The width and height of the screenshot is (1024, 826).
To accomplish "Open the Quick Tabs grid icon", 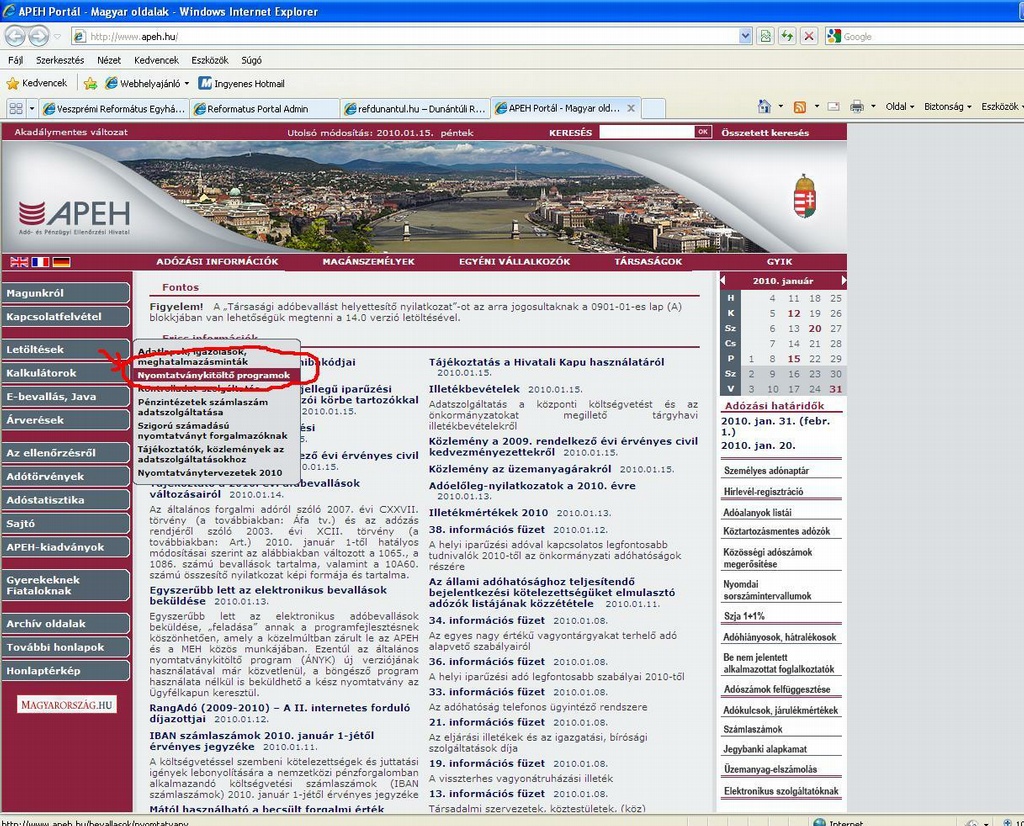I will (x=16, y=108).
